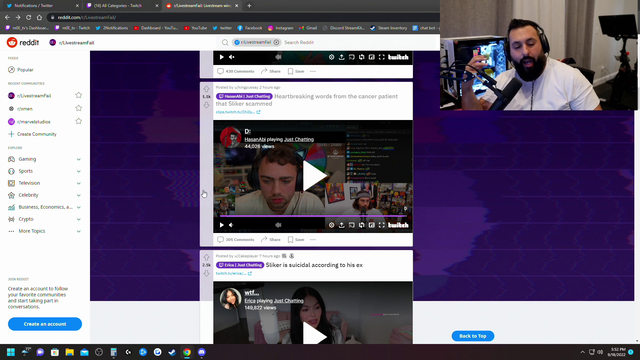This screenshot has width=640, height=360.
Task: Click the Reddit logo home icon
Action: click(x=12, y=42)
